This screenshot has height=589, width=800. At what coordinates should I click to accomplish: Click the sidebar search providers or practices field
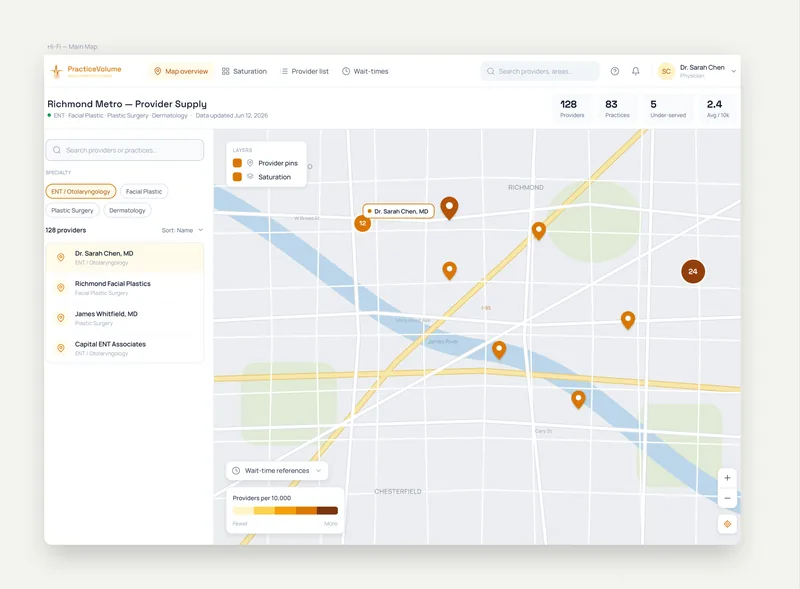pyautogui.click(x=125, y=150)
